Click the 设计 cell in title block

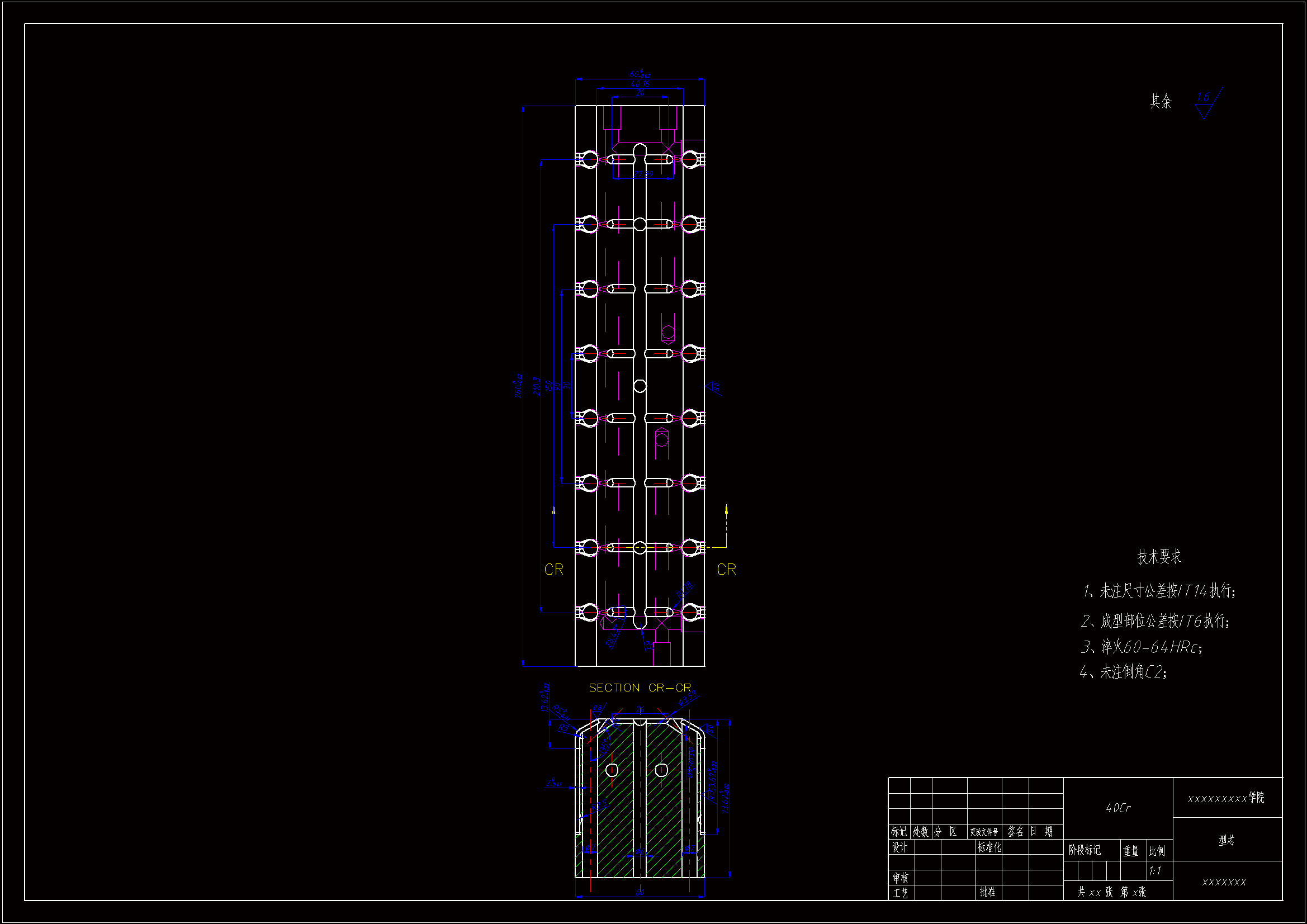click(899, 847)
